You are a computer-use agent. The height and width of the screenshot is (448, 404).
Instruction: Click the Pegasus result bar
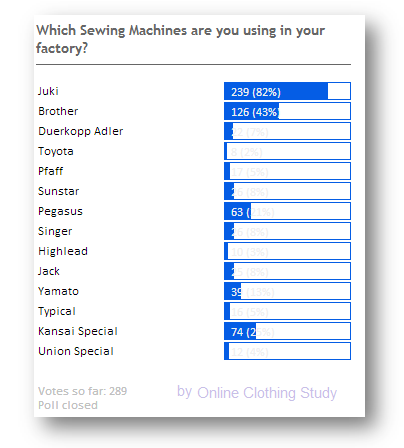[287, 211]
